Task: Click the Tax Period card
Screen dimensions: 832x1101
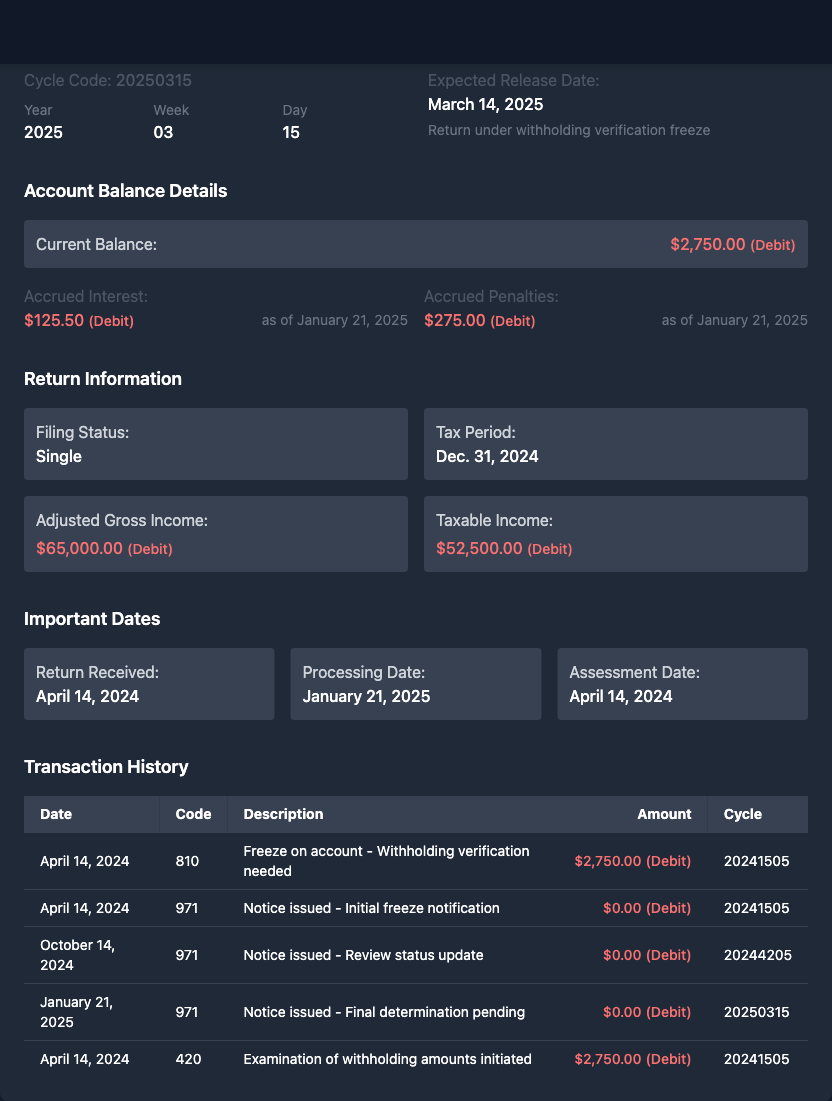Action: click(615, 444)
